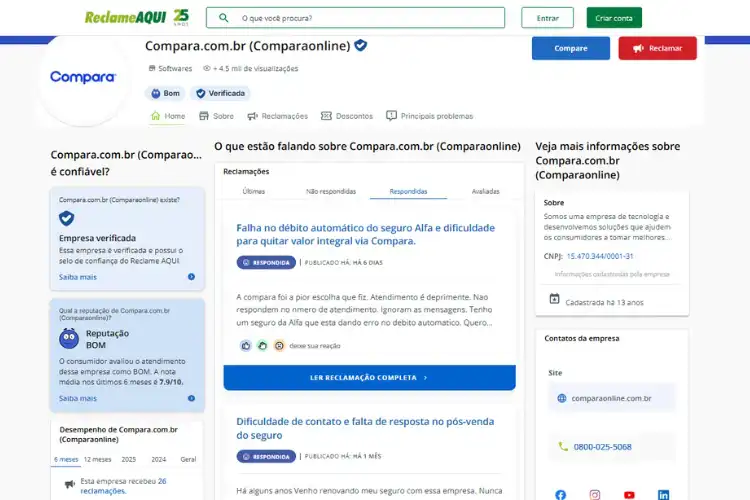Click 'Ler reclamação completa' button
750x500 pixels.
point(369,378)
